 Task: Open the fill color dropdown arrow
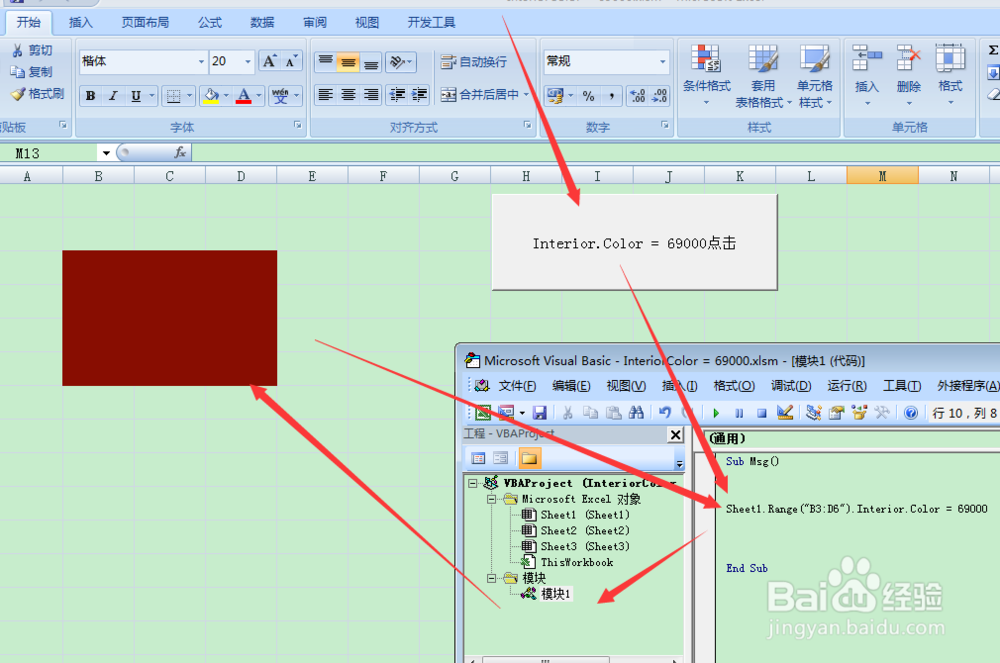pos(226,96)
